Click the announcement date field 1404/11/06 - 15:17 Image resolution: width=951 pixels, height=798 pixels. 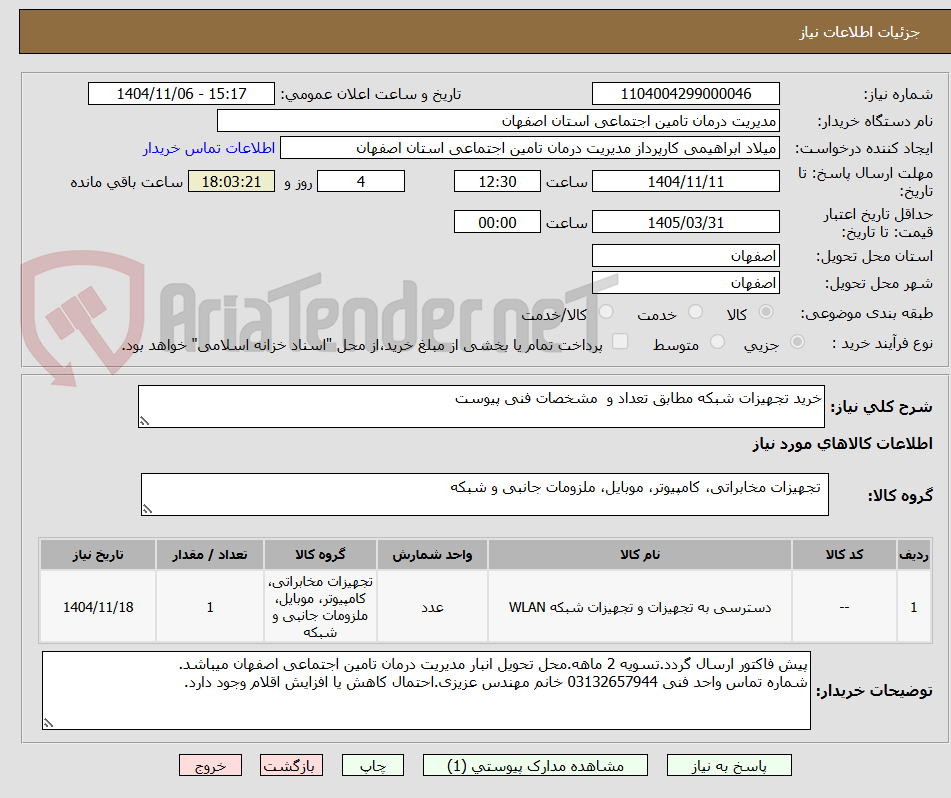click(x=181, y=94)
